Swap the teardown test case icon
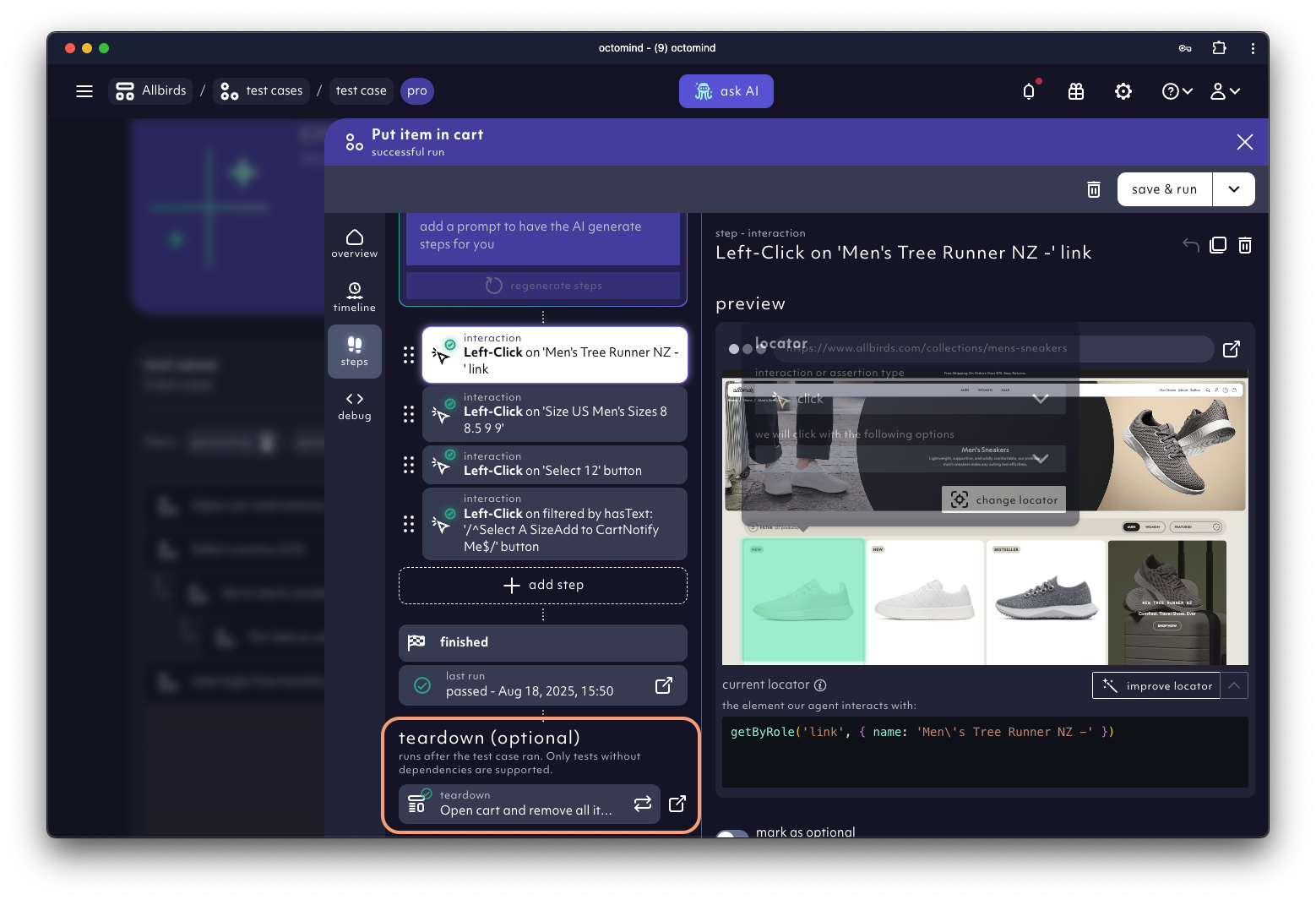Image resolution: width=1316 pixels, height=900 pixels. [643, 804]
